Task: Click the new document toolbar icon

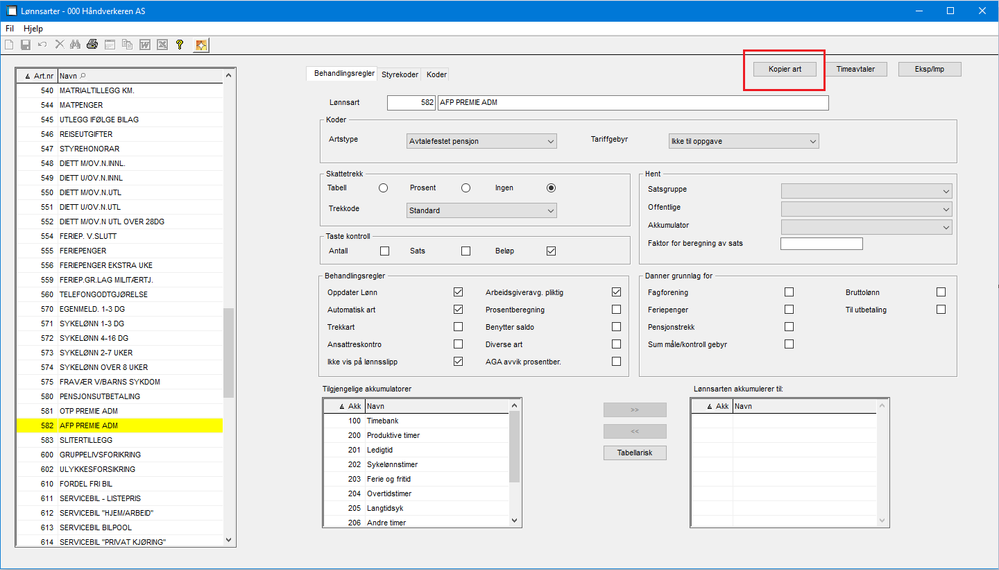Action: pos(9,45)
